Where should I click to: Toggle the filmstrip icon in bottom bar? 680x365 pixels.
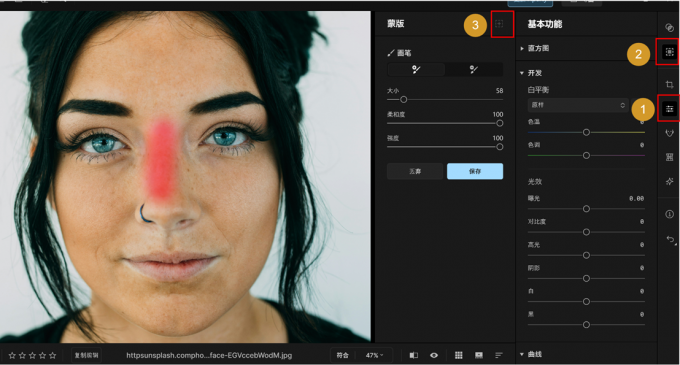pyautogui.click(x=479, y=355)
